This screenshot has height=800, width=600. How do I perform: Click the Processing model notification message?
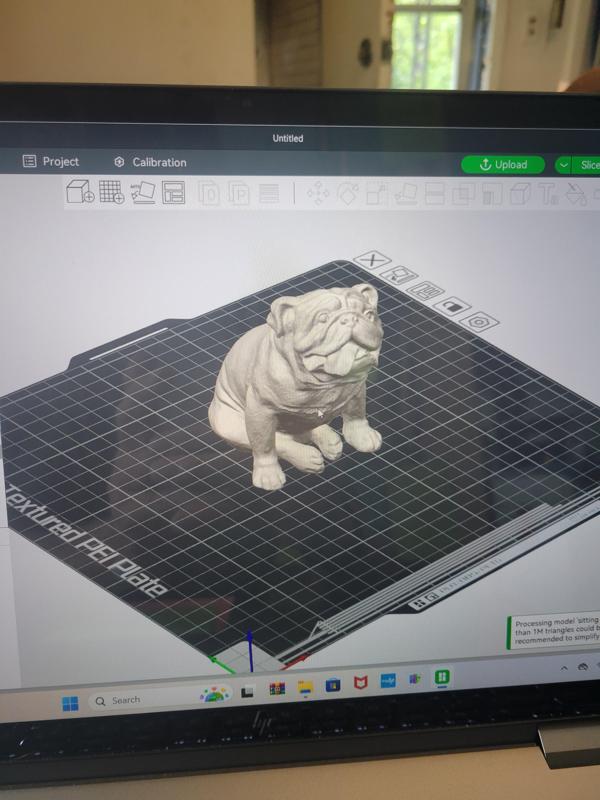pos(554,631)
